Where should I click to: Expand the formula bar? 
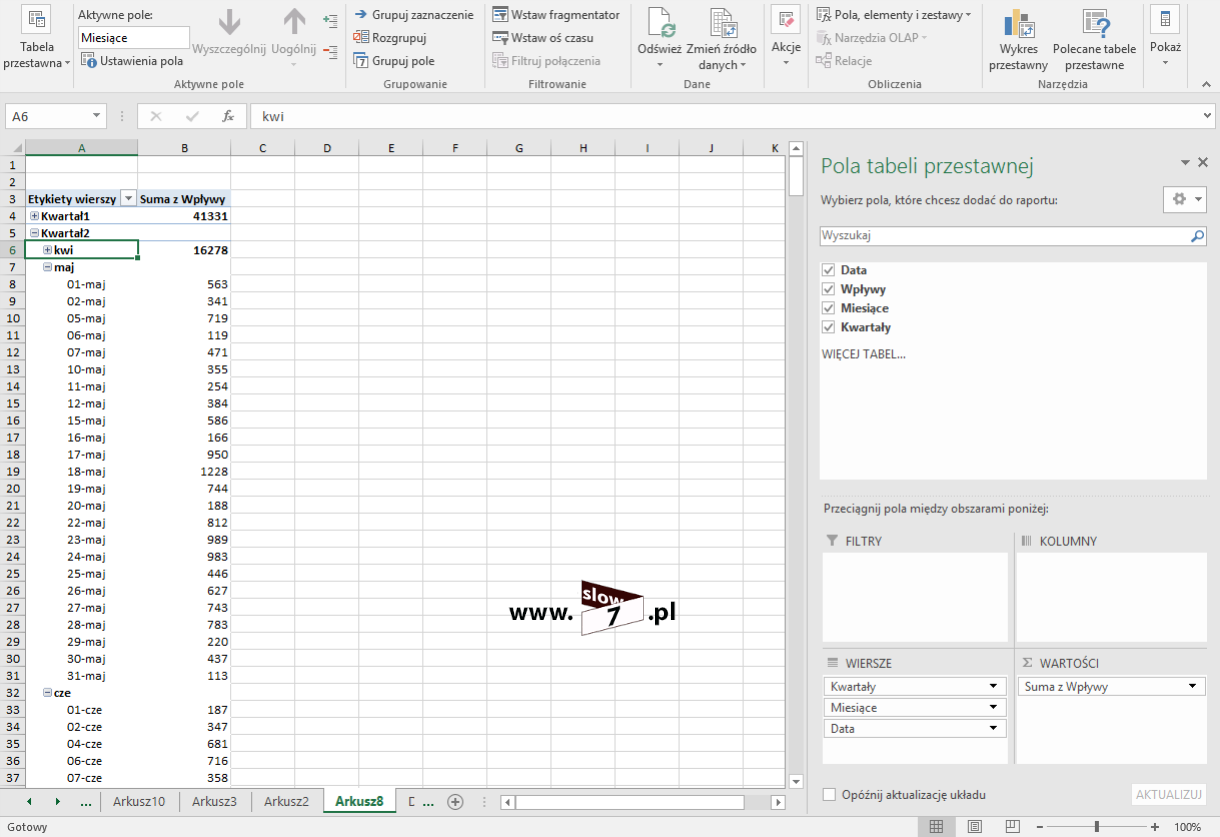(x=1208, y=116)
